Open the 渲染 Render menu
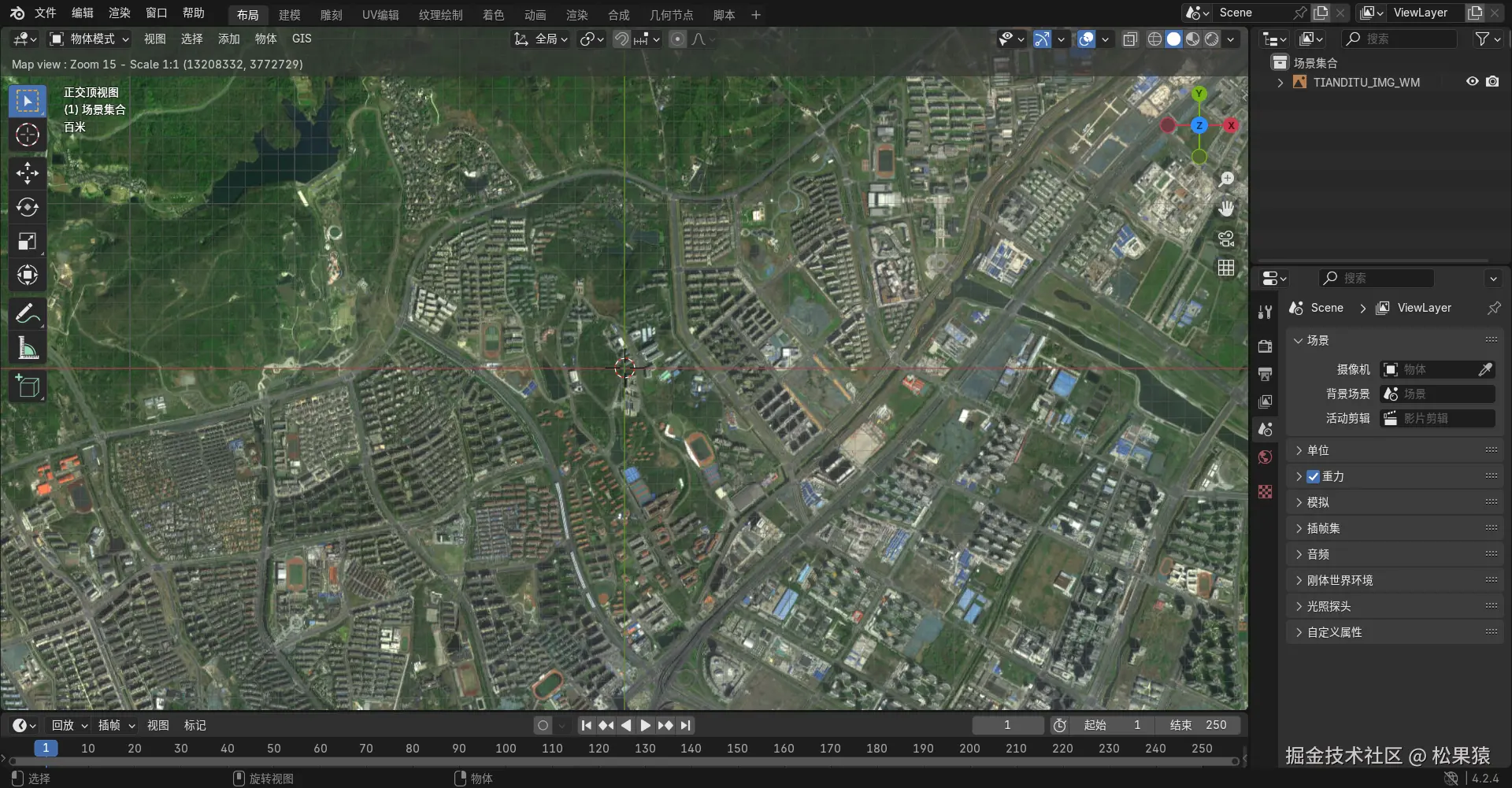 tap(120, 13)
